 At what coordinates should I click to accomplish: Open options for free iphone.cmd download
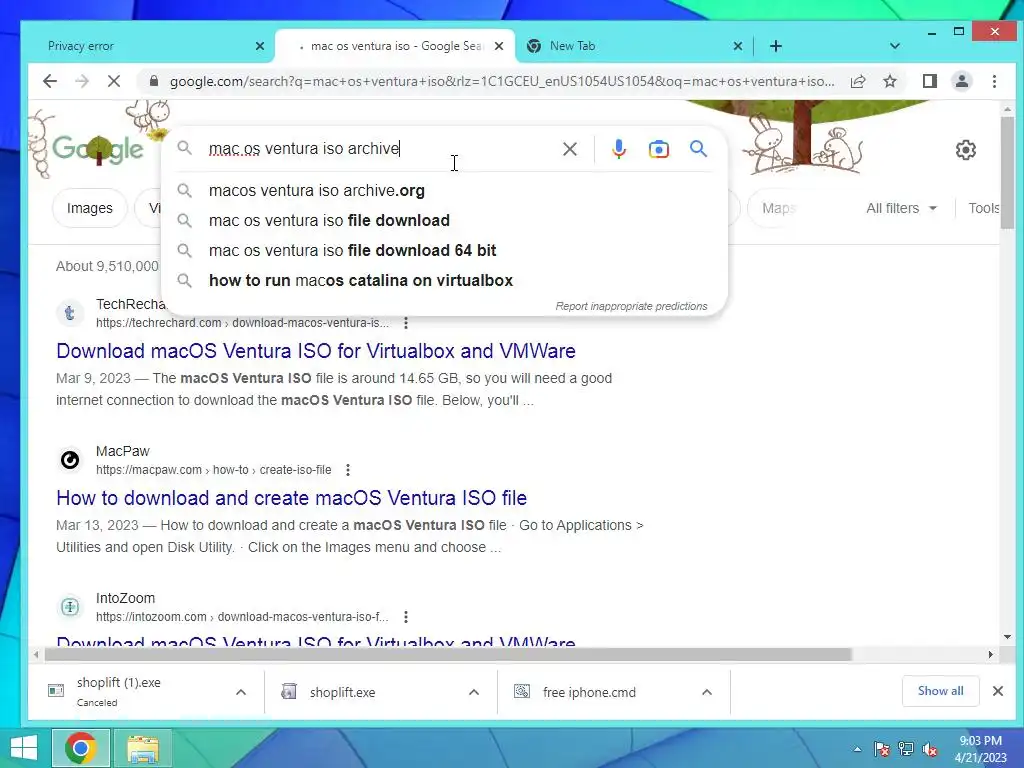point(707,692)
